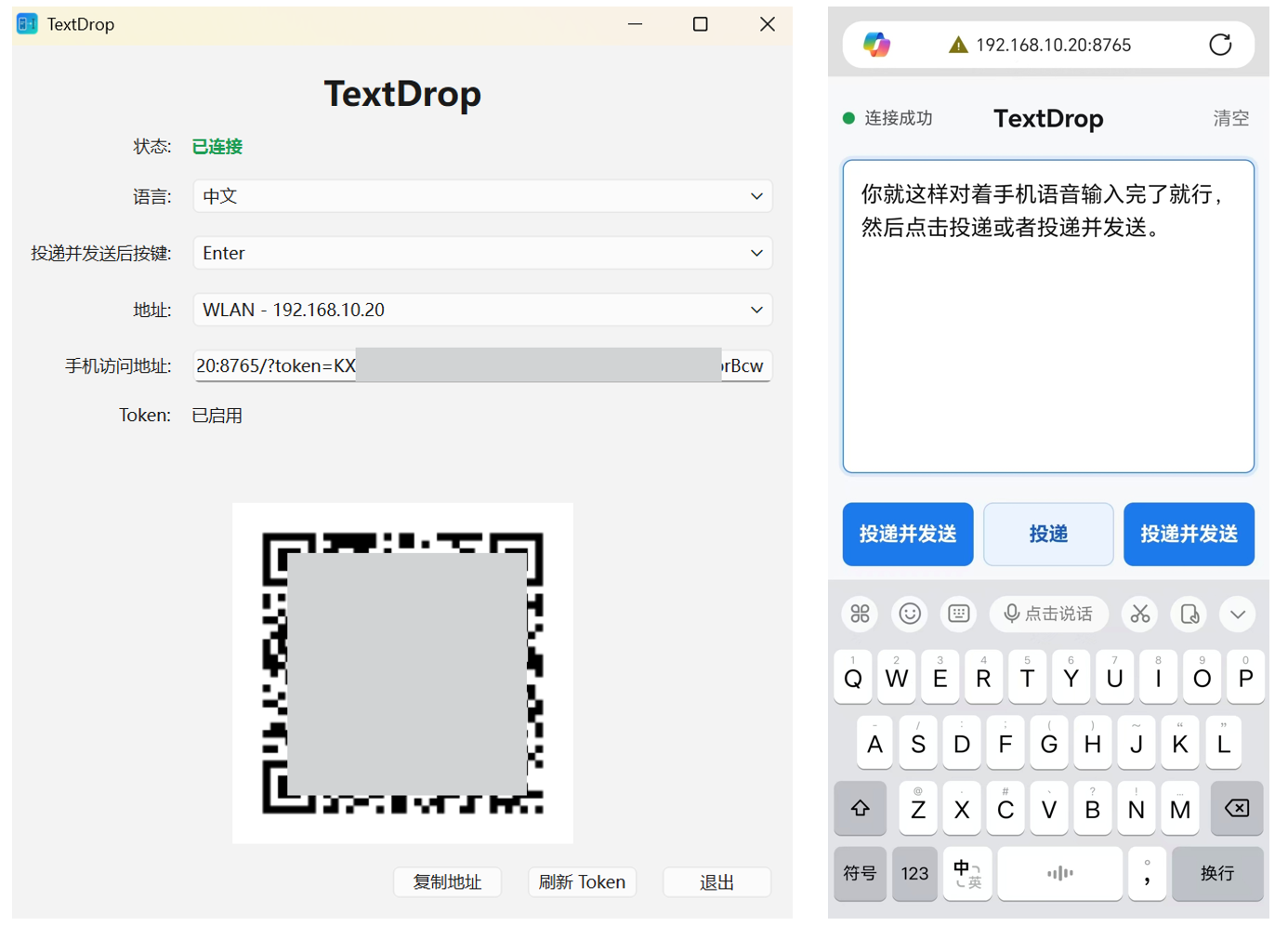
Task: Click the green 已连接 status text
Action: 217,146
